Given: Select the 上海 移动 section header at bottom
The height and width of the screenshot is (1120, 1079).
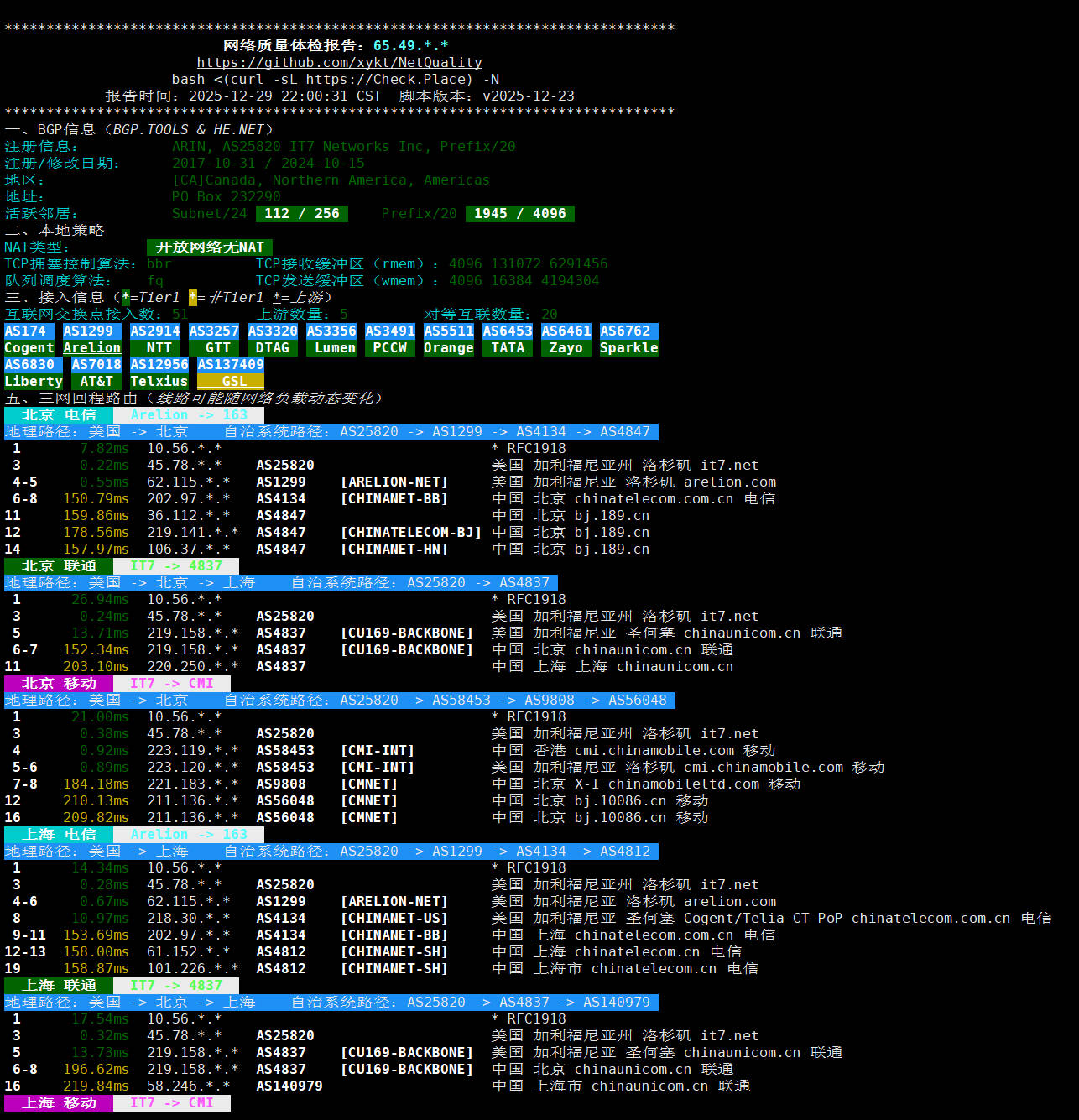Looking at the screenshot, I should pos(59,1103).
